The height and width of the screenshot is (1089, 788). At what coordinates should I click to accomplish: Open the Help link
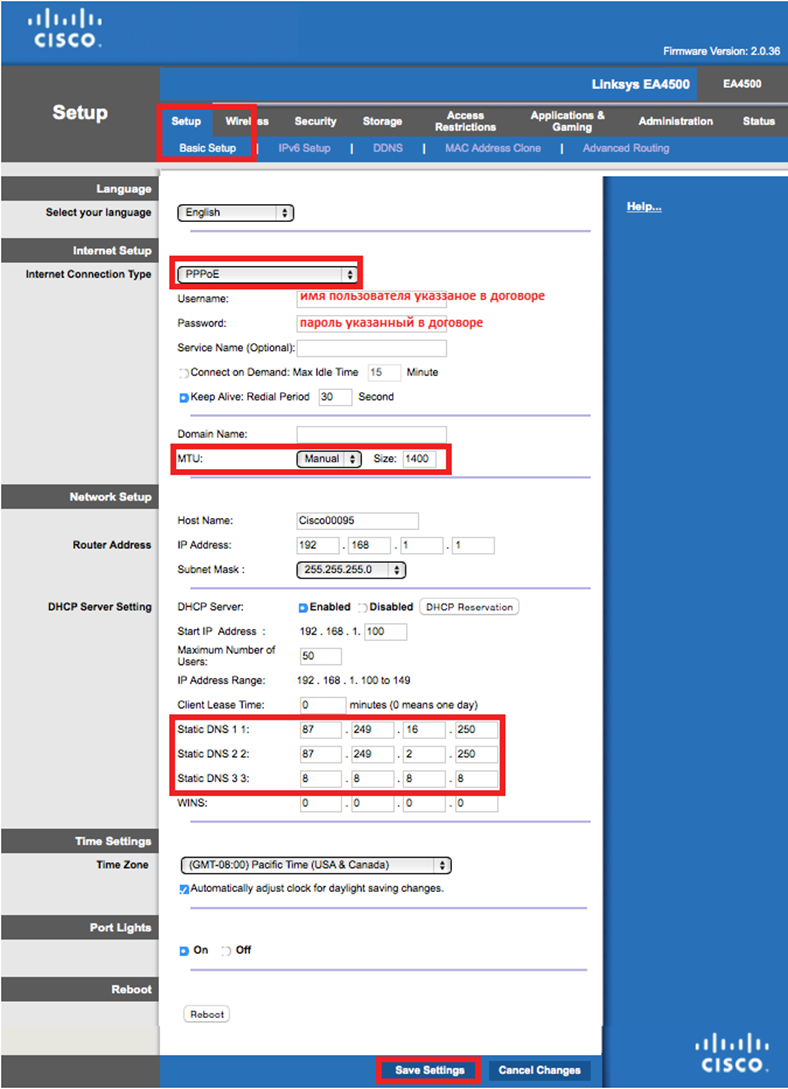click(644, 206)
